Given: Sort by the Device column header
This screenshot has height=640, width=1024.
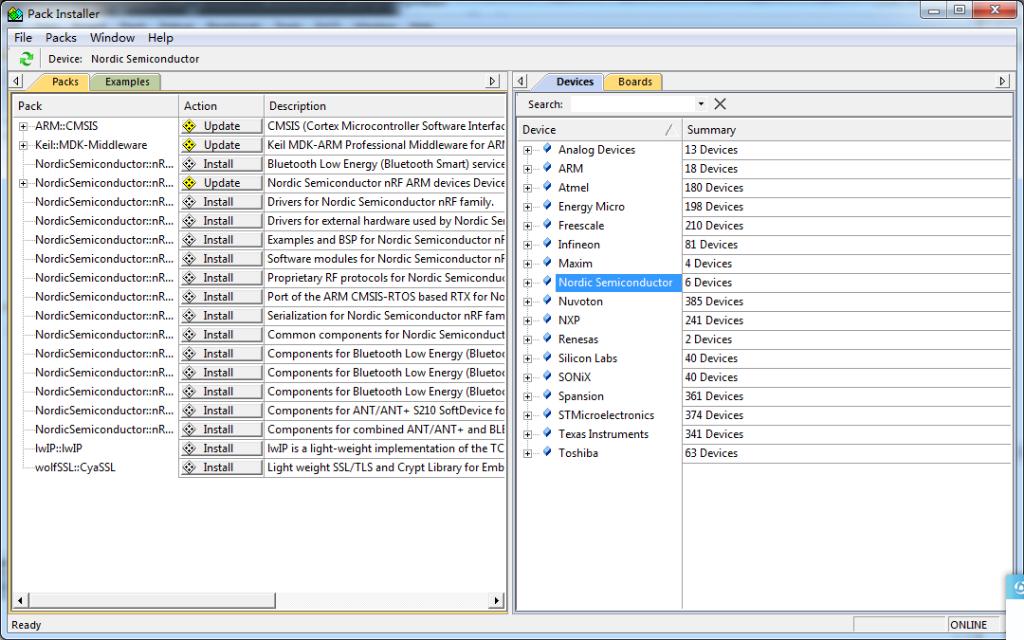Looking at the screenshot, I should (x=599, y=130).
